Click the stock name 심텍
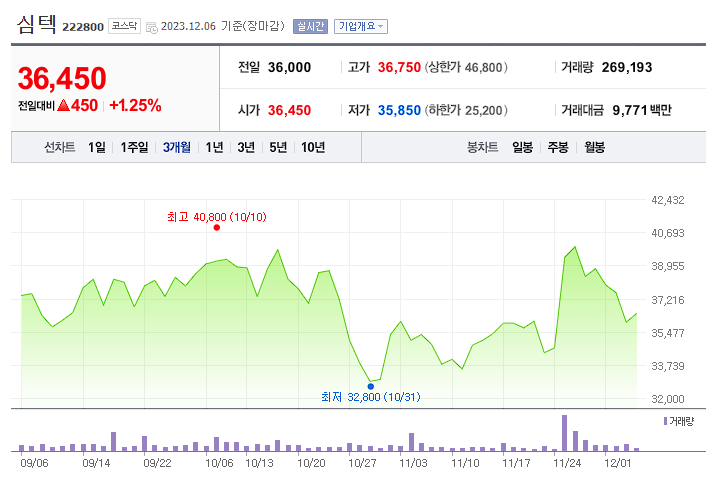706x483 pixels. coord(36,24)
